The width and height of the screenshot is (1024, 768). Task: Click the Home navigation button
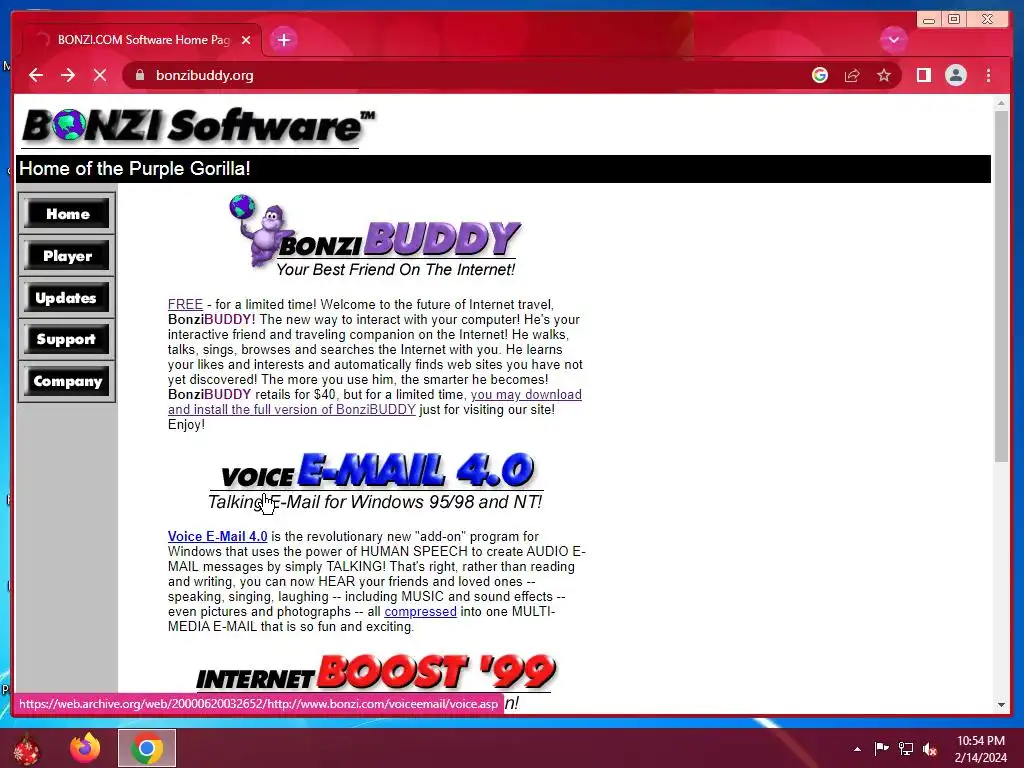click(67, 214)
